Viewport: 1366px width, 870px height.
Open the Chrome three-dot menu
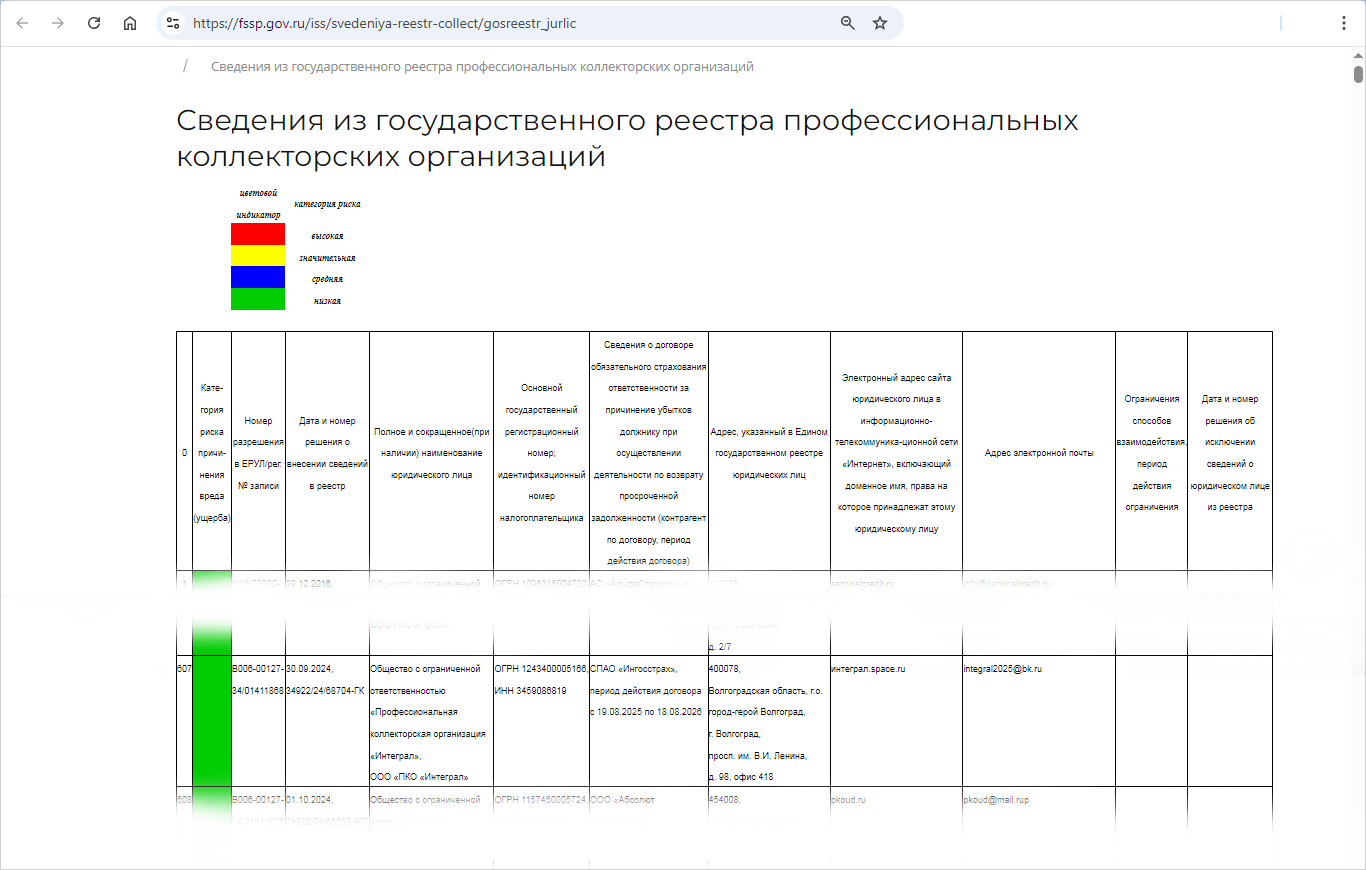(1344, 23)
